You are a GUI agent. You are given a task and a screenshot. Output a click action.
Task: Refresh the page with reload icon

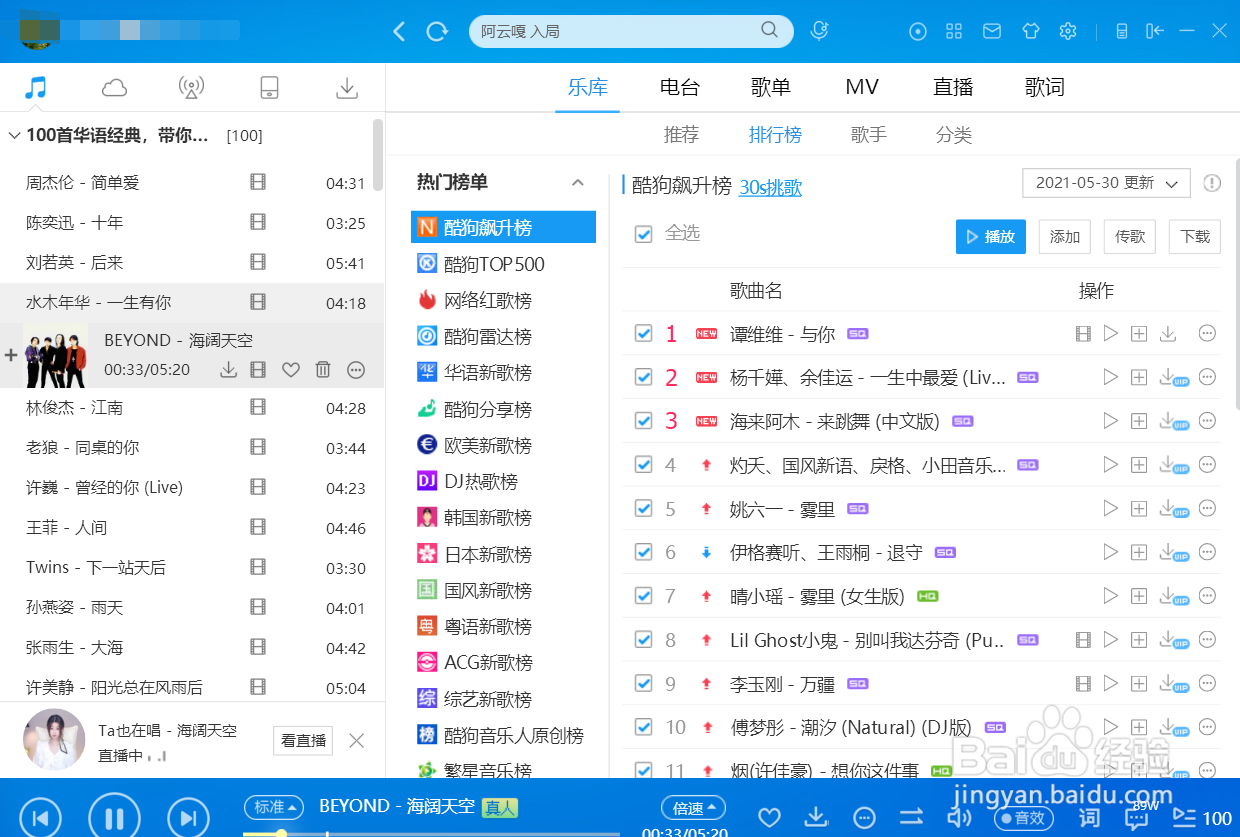(437, 31)
